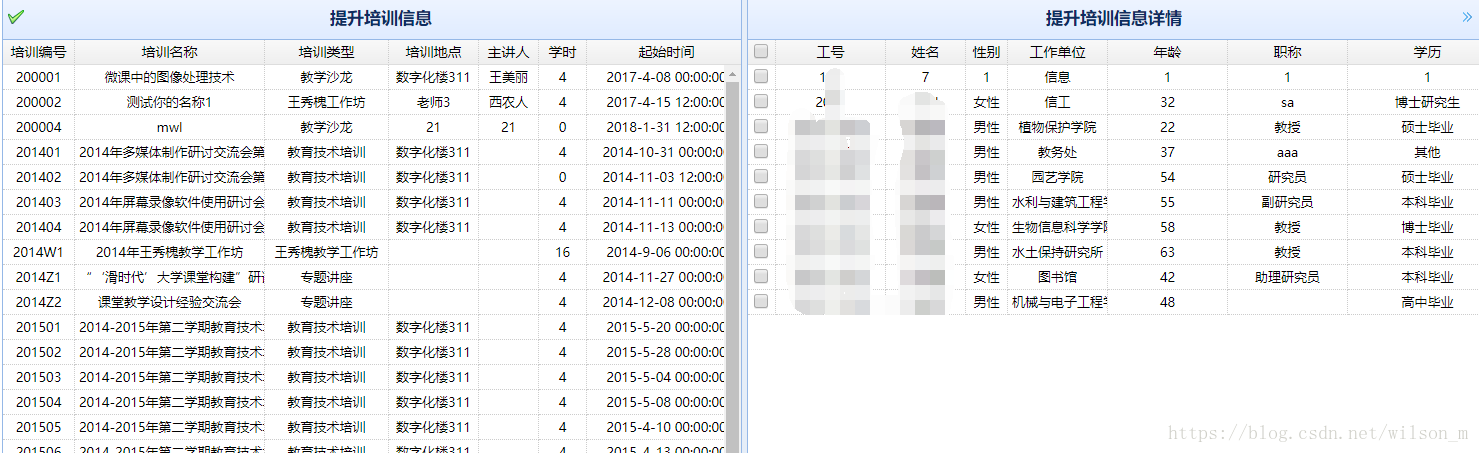Select training row 2014Z2
This screenshot has width=1479, height=453.
coord(364,302)
